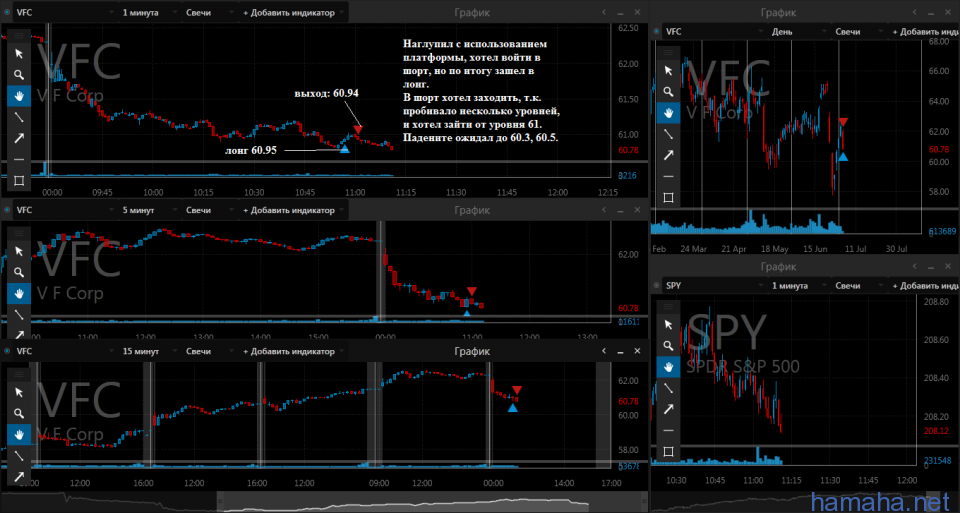This screenshot has height=513, width=960.
Task: Select the cursor tool in the VFC 1-minute chart
Action: pyautogui.click(x=19, y=54)
